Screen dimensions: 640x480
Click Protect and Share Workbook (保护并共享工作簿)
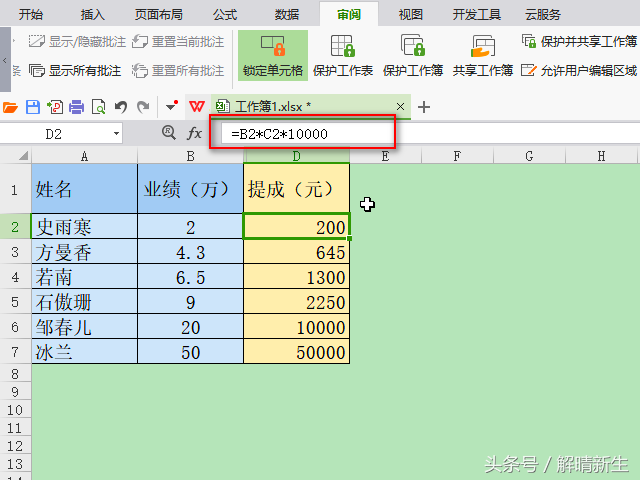point(579,41)
